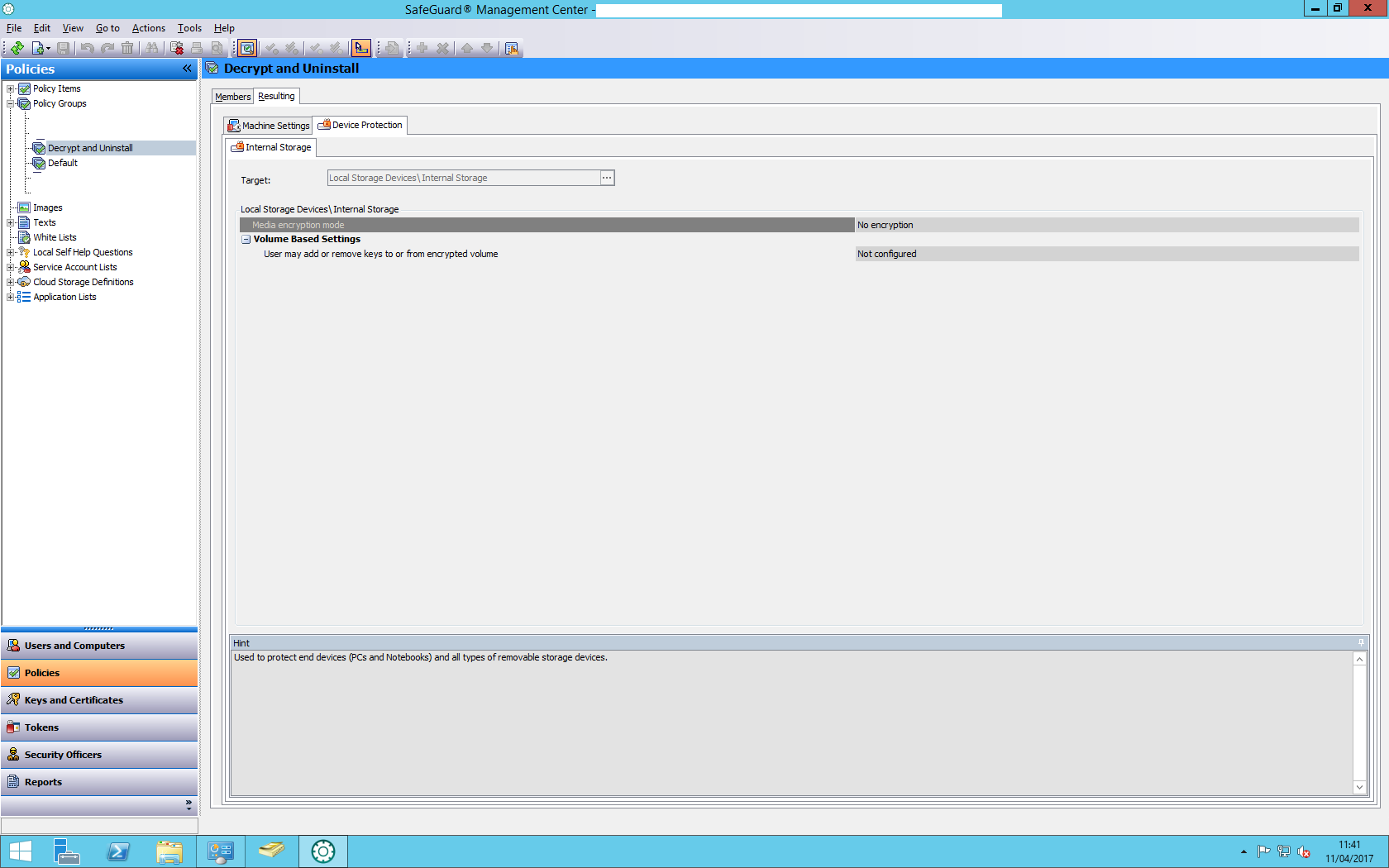Image resolution: width=1389 pixels, height=868 pixels.
Task: Collapse the Volume Based Settings section
Action: (246, 239)
